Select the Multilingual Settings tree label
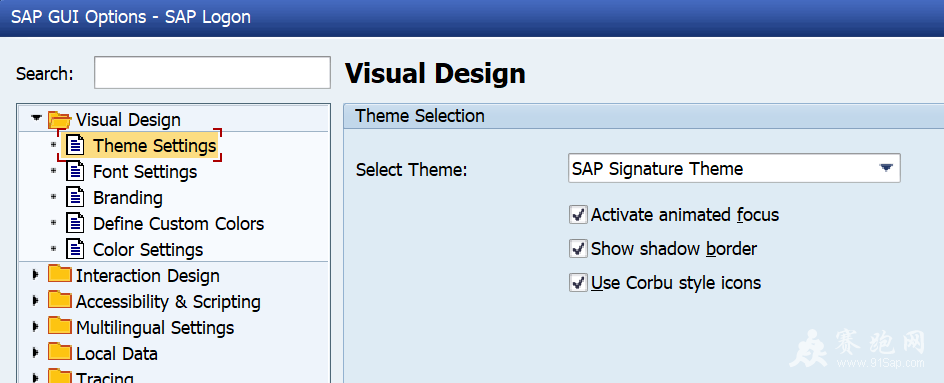Screen dimensions: 944x383 point(155,328)
